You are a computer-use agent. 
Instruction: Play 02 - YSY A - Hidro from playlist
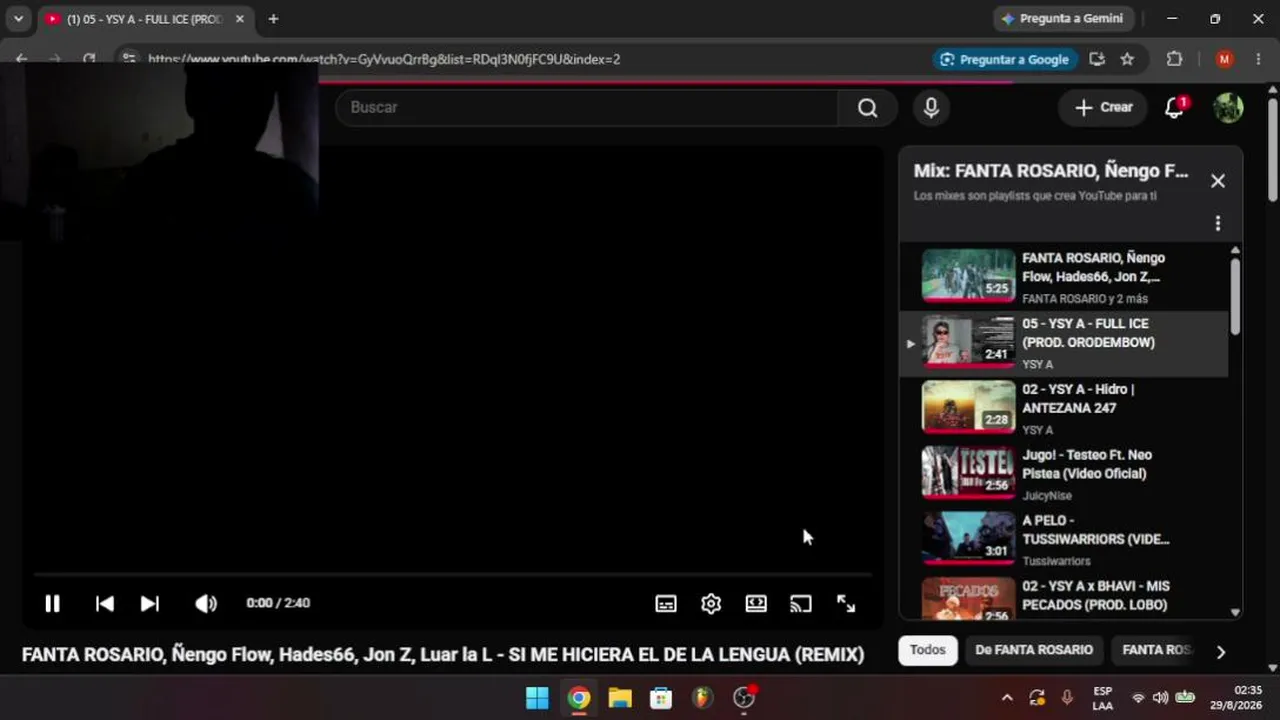click(x=1064, y=408)
